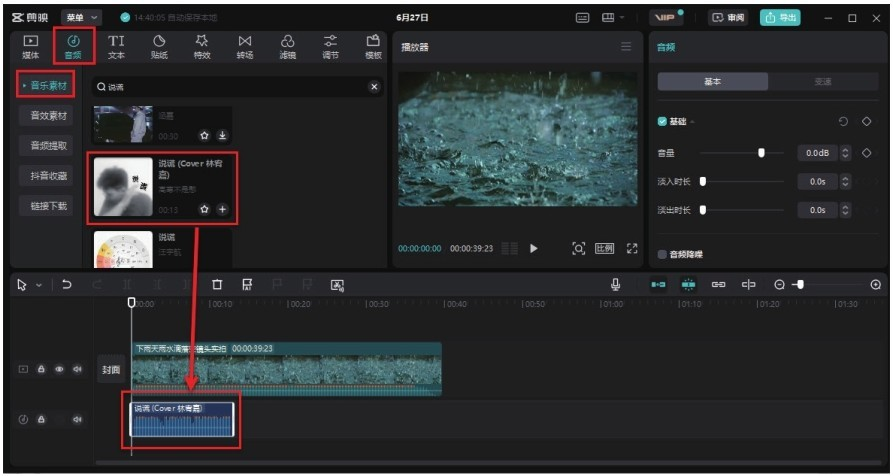Click the 淡出时长 0.0s stepper arrows
Image resolution: width=893 pixels, height=476 pixels.
(846, 210)
